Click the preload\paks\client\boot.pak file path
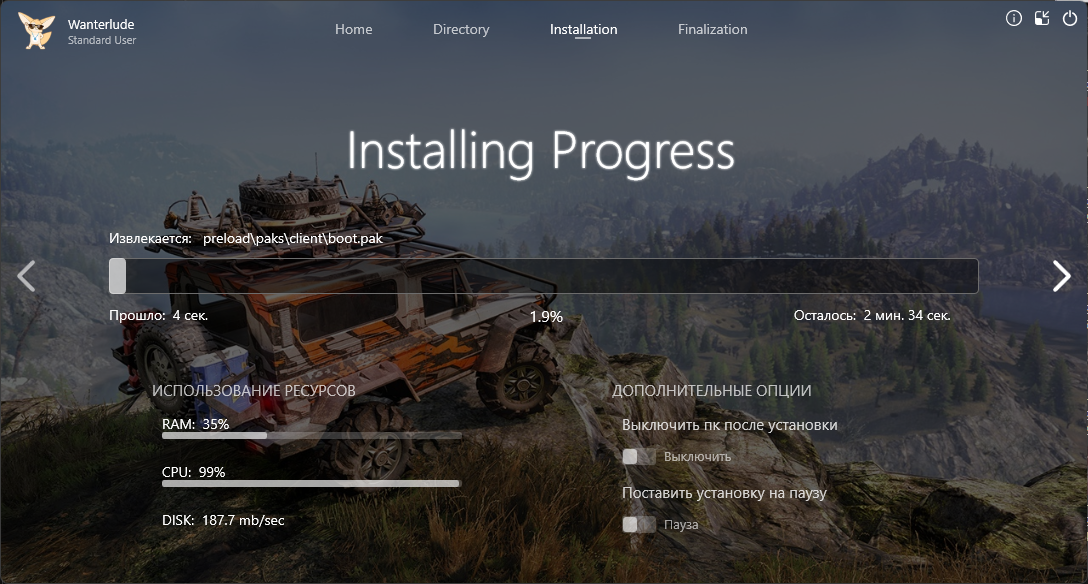This screenshot has height=584, width=1088. tap(293, 239)
